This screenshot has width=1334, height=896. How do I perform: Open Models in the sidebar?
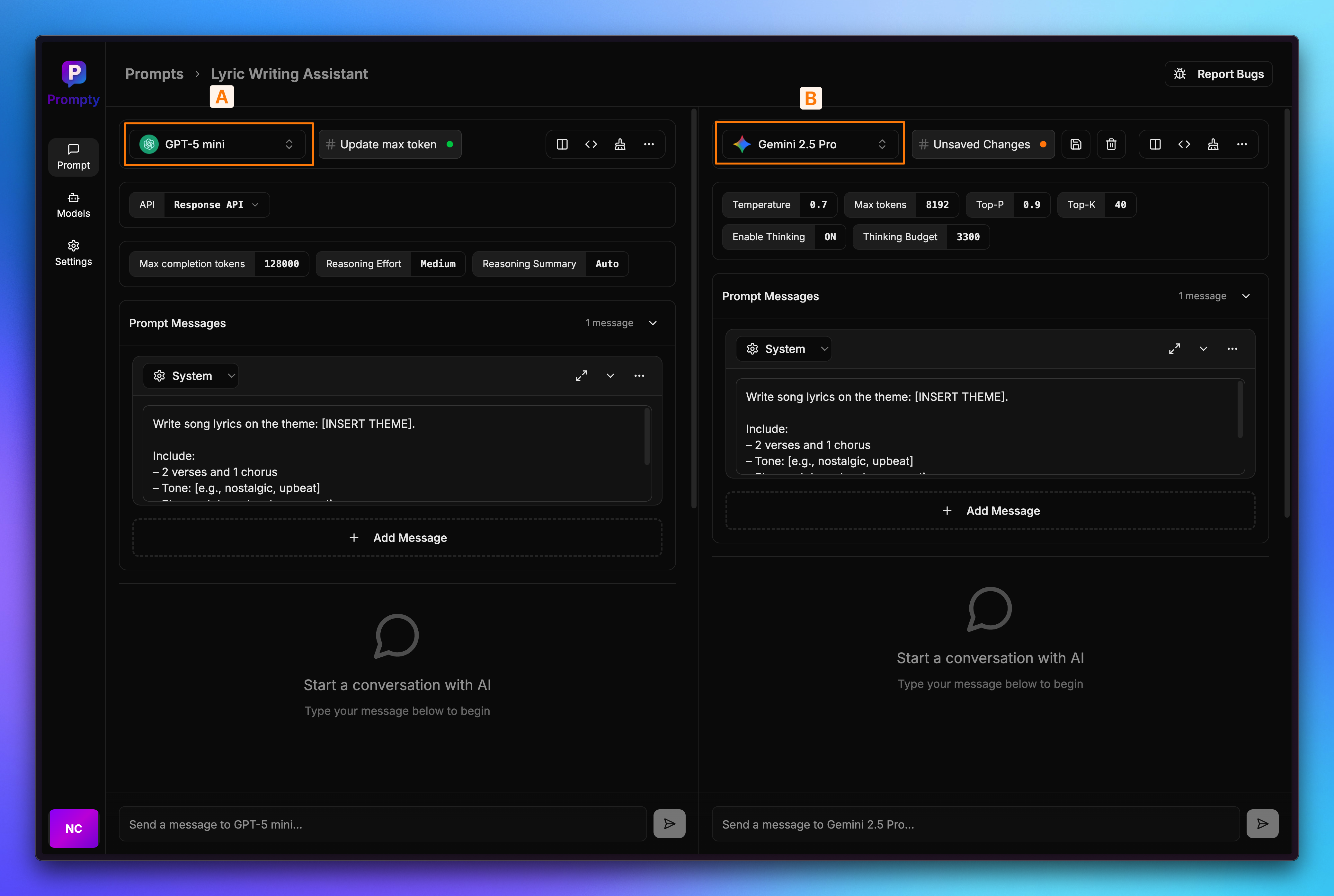click(73, 205)
